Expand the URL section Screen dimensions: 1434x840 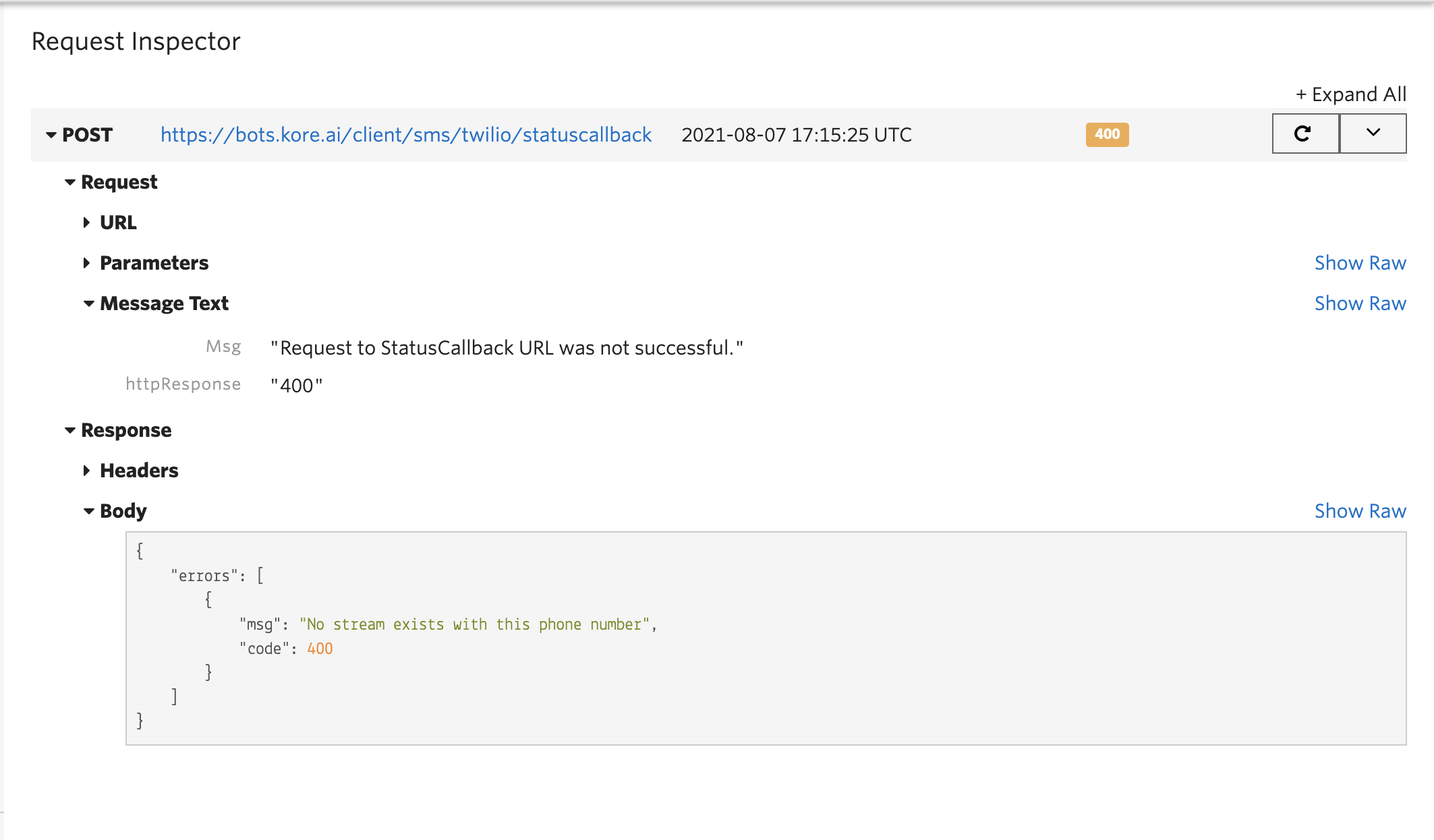coord(86,222)
